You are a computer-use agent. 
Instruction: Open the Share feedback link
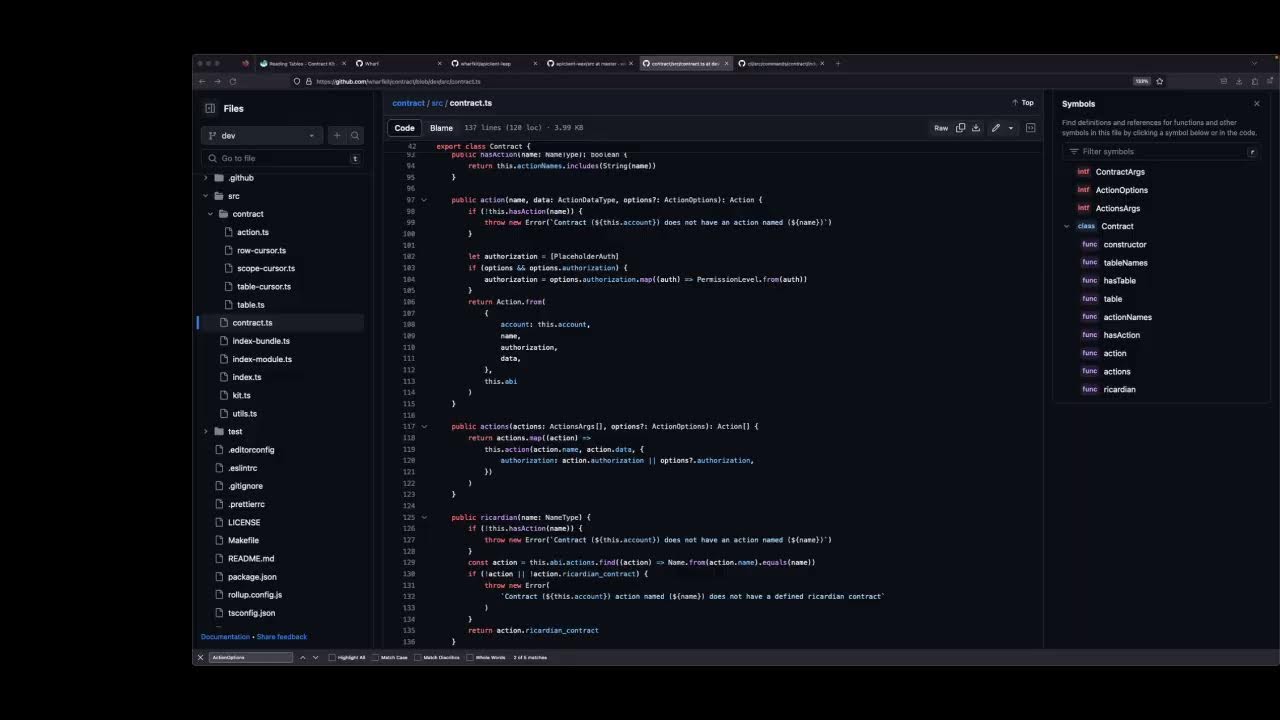pos(282,637)
